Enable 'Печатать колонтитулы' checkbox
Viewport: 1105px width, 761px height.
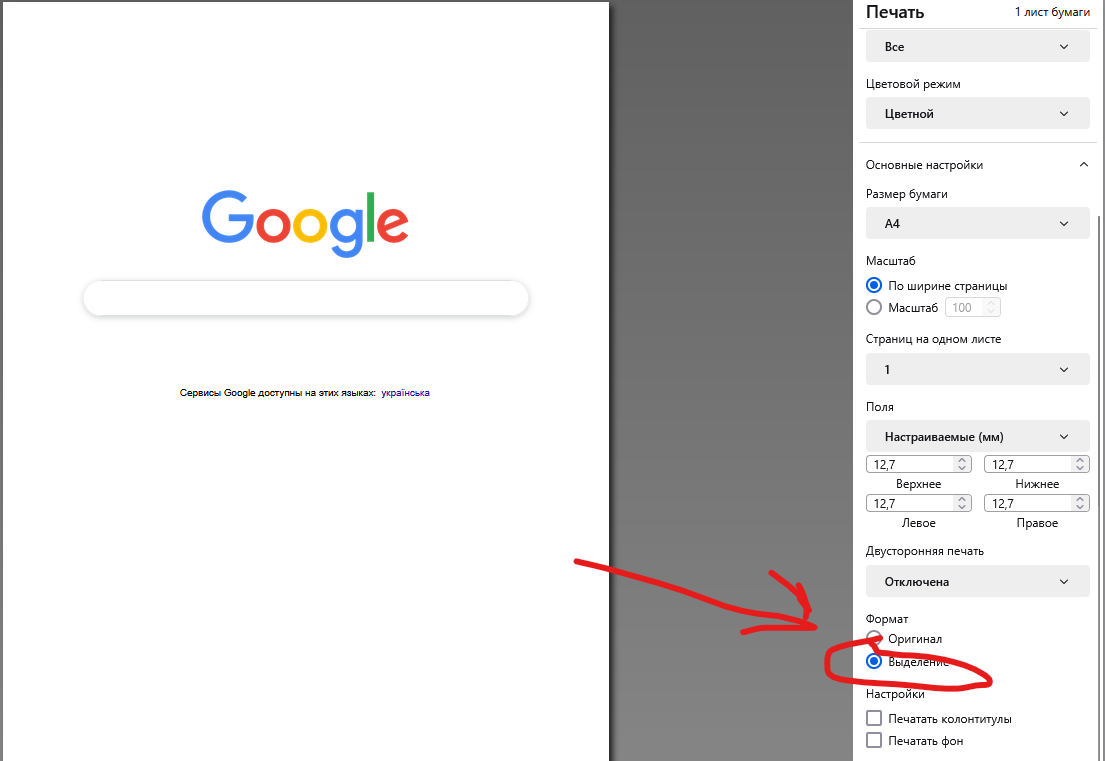pyautogui.click(x=874, y=719)
